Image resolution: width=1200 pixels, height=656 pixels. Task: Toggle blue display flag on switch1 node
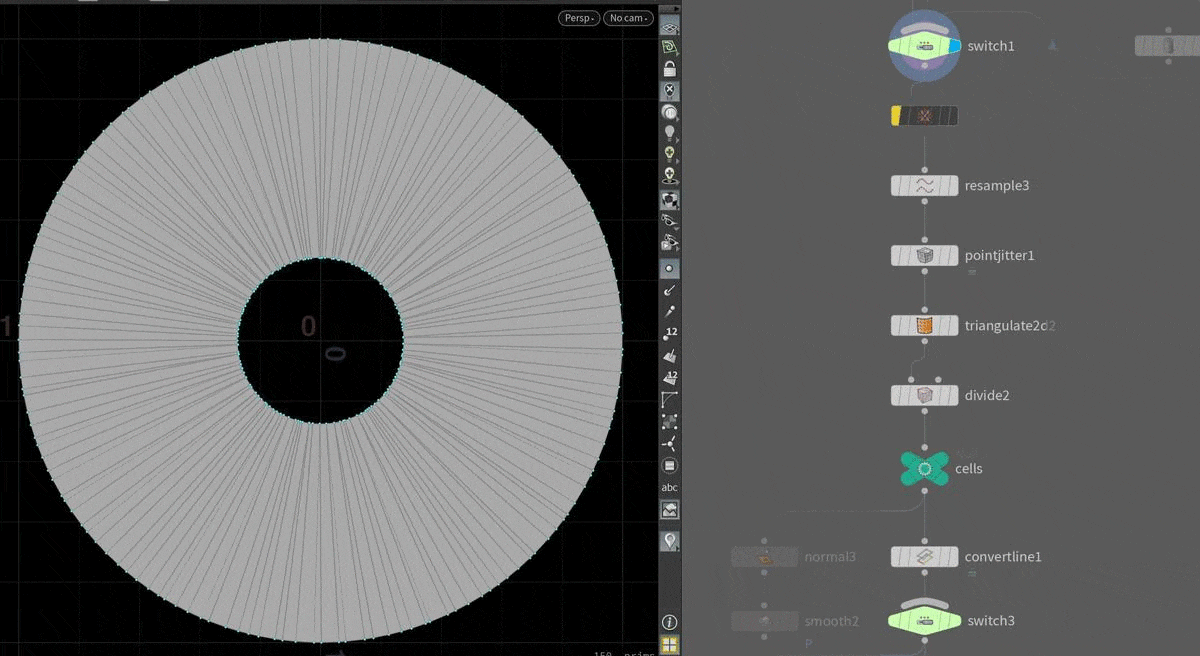click(x=955, y=46)
